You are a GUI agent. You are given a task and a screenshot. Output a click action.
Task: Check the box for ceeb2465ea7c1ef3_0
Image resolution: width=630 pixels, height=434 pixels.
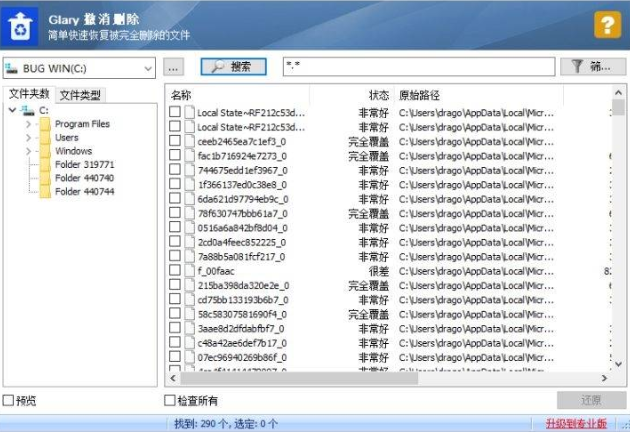coord(175,141)
